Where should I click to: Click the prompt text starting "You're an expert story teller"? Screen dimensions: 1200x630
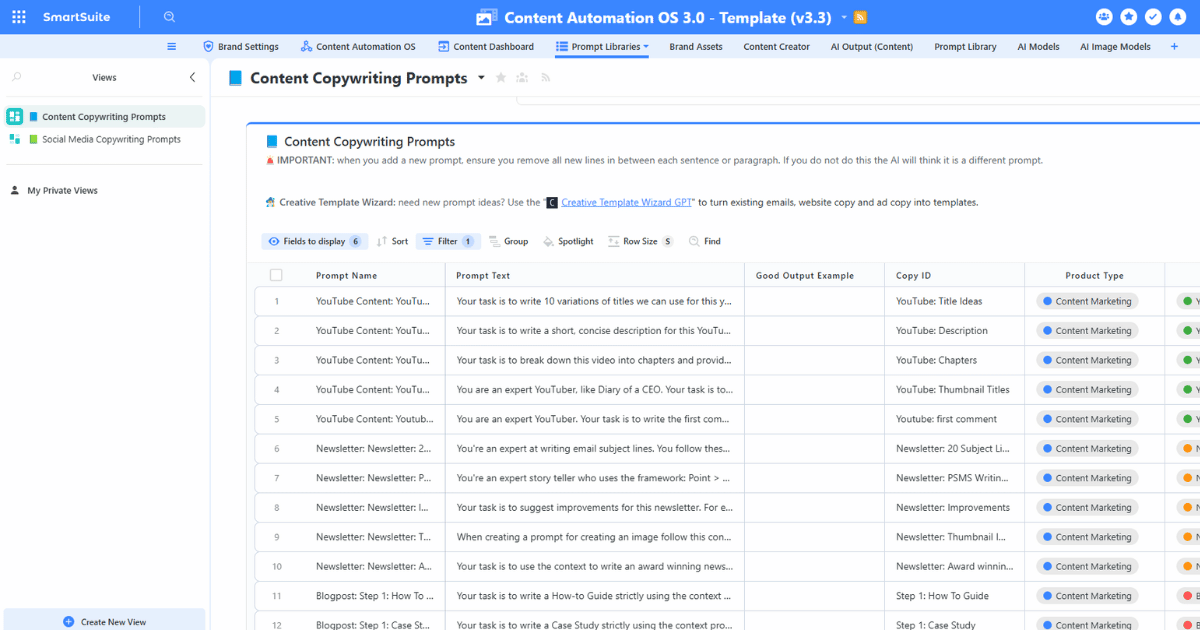[594, 478]
